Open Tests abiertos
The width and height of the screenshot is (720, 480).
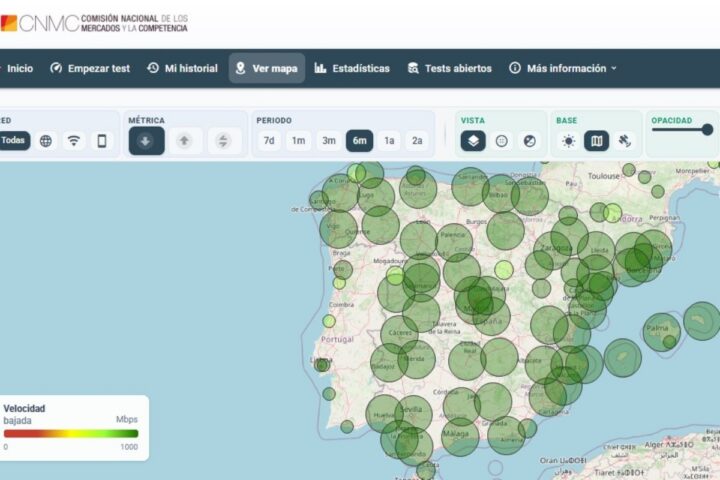pyautogui.click(x=458, y=68)
